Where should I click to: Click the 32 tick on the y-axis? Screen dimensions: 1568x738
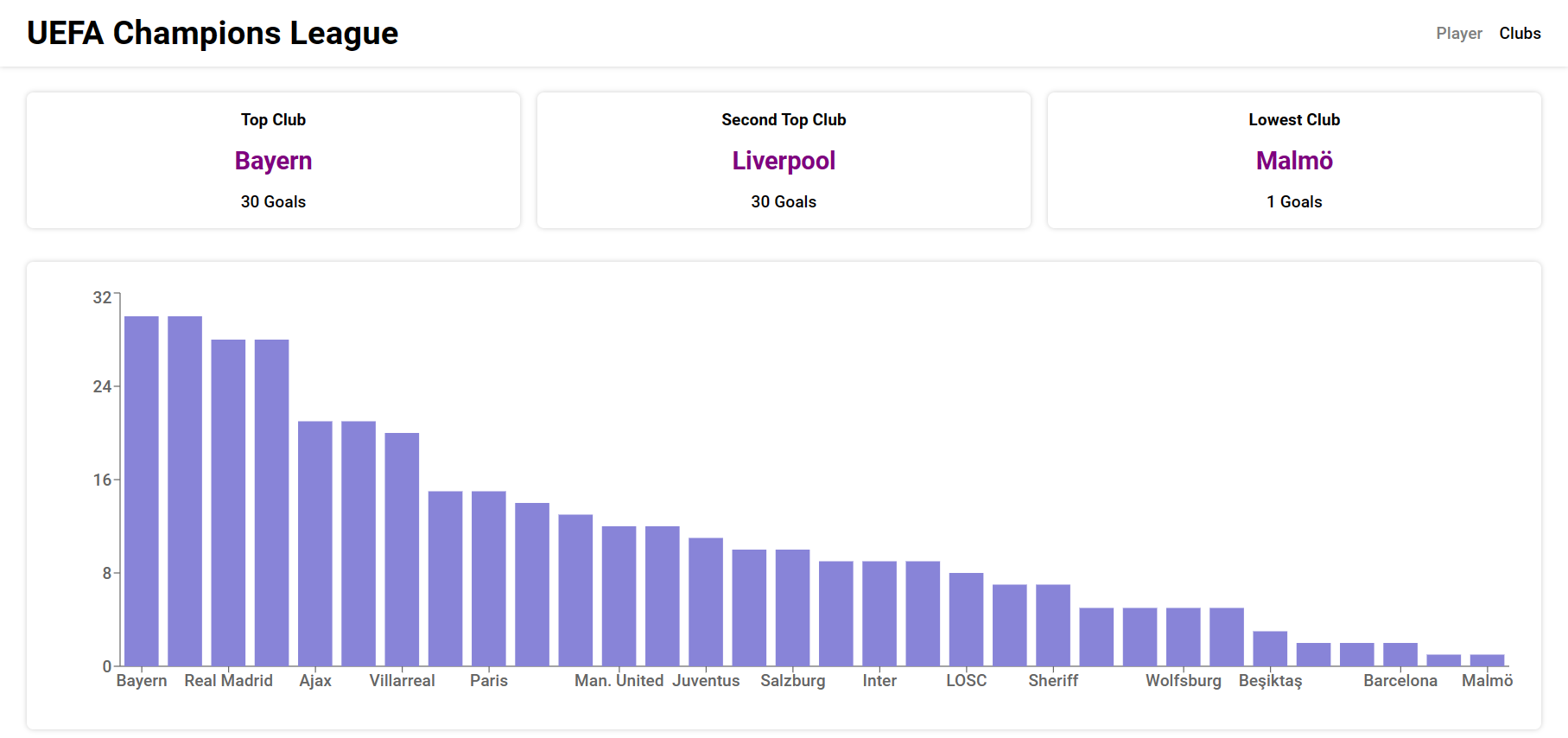tap(102, 297)
